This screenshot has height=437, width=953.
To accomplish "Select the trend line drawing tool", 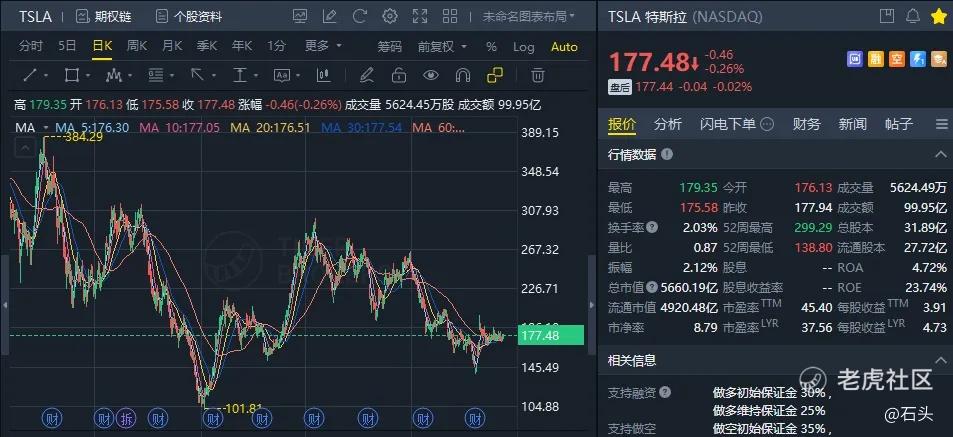I will point(29,75).
